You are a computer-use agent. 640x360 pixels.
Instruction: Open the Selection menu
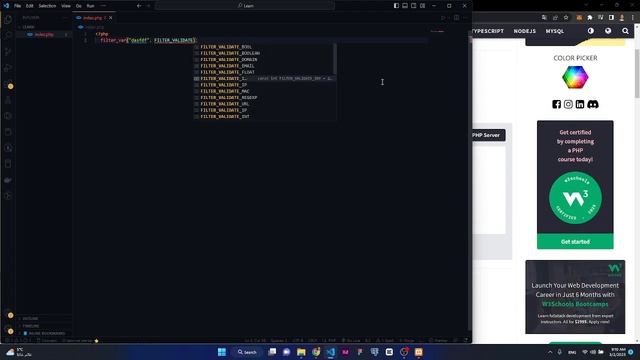coord(47,6)
